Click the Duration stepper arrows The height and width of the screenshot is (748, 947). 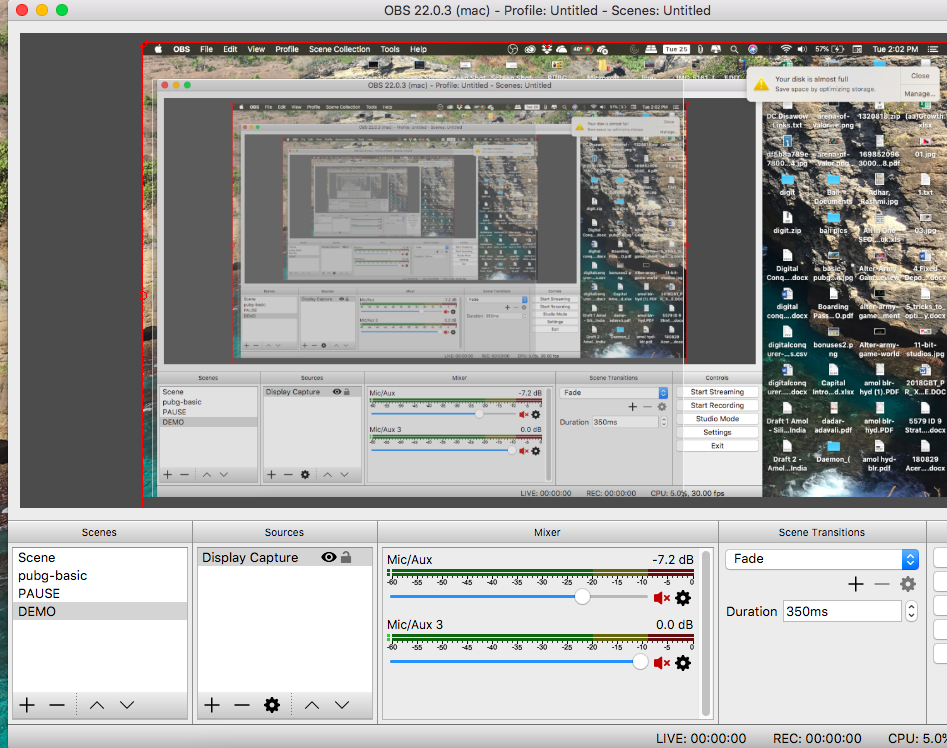tap(911, 612)
